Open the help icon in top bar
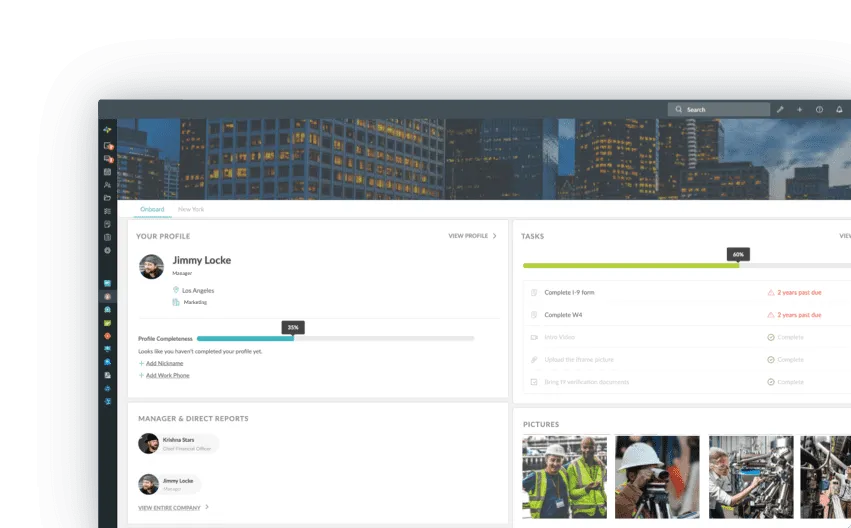Screen dimensions: 851x528 pos(819,110)
